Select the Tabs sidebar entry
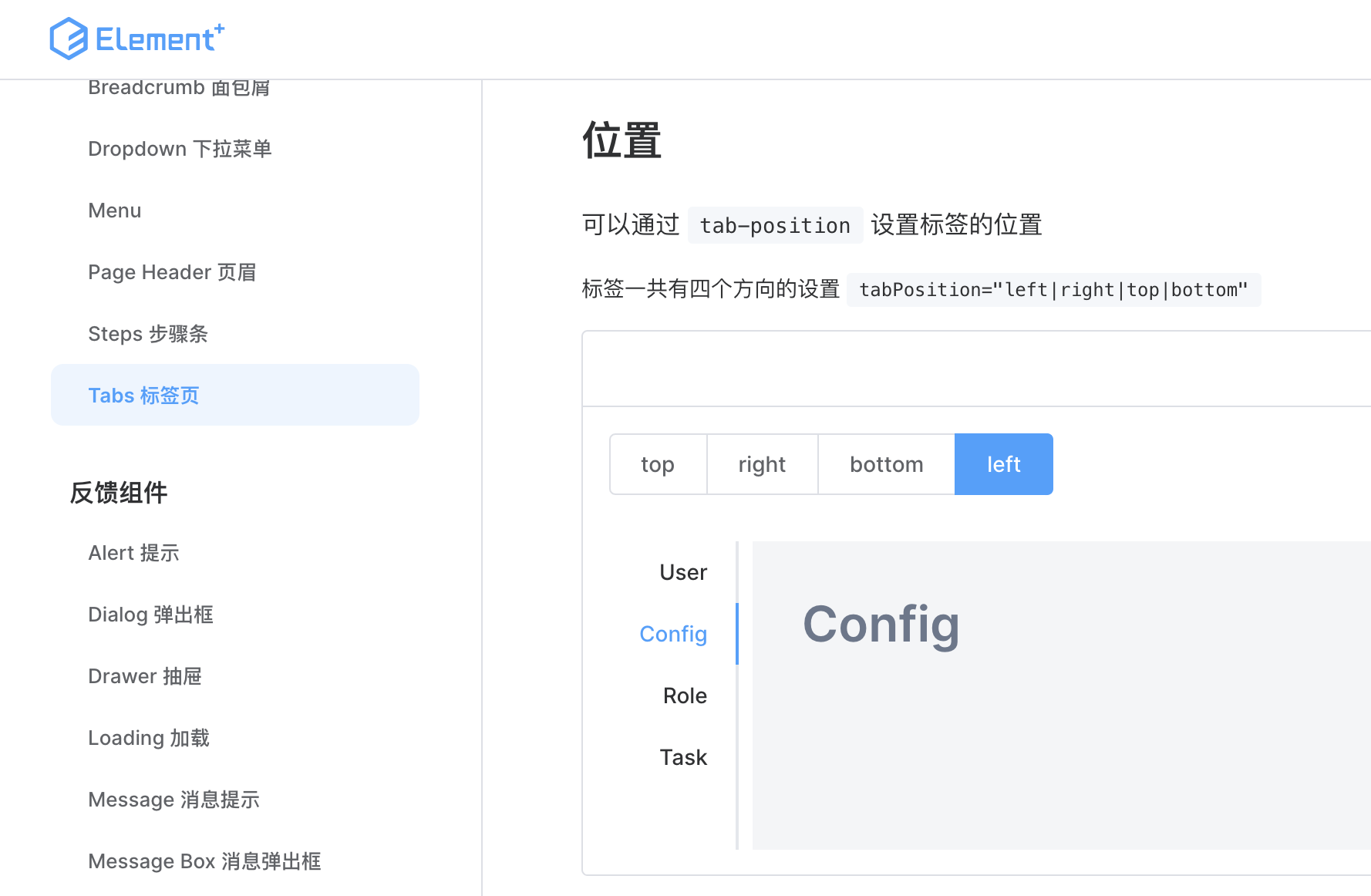Screen dimensions: 1371x896 pos(143,395)
